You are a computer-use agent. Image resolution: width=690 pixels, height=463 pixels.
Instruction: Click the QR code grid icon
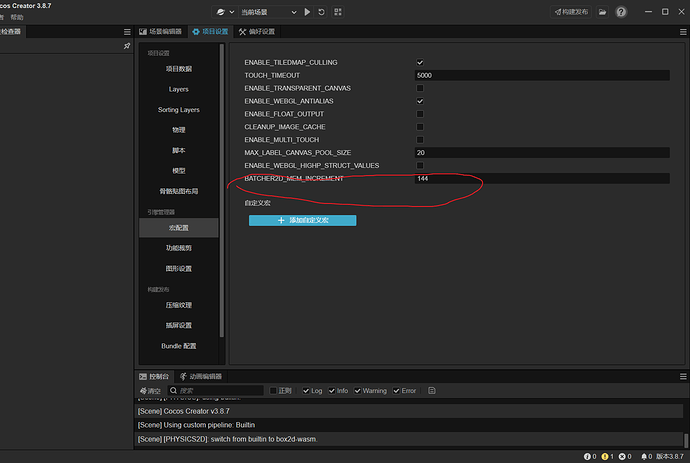(338, 12)
